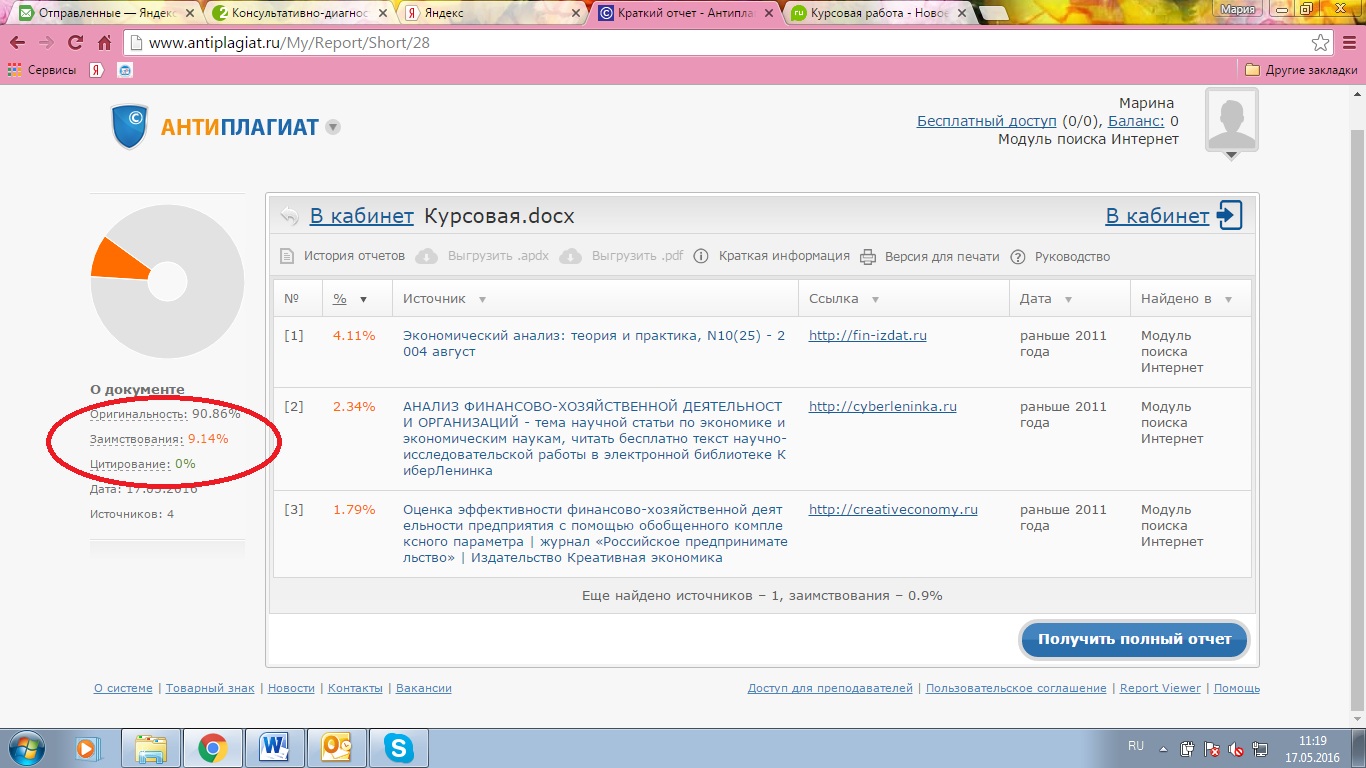Open the Другие закладки folder

tap(1301, 70)
